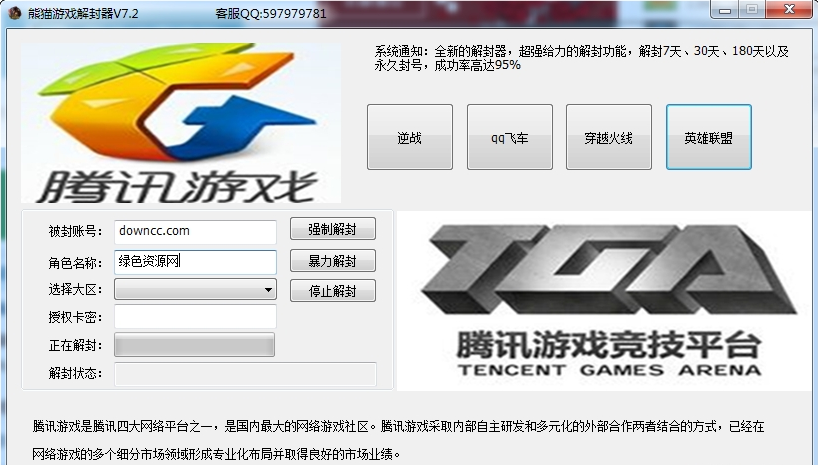Click the panda app icon in title bar
This screenshot has width=818, height=465.
coord(15,13)
